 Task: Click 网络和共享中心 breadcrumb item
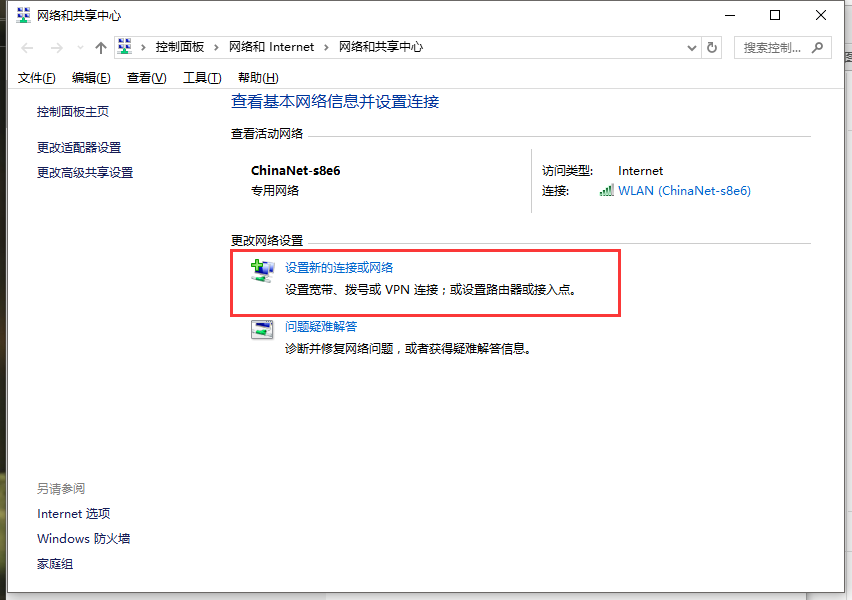coord(381,47)
